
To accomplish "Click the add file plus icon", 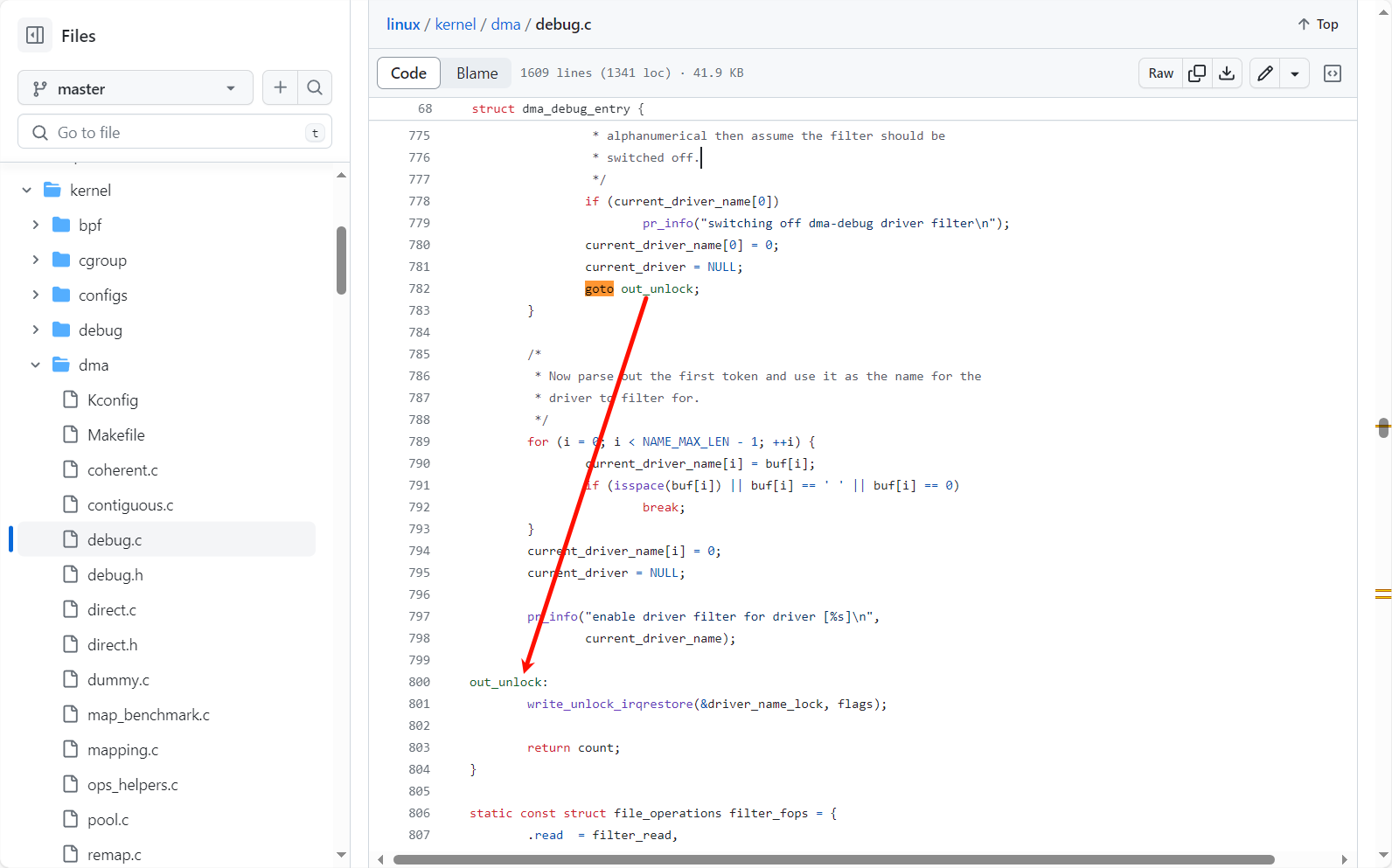I will pyautogui.click(x=280, y=87).
